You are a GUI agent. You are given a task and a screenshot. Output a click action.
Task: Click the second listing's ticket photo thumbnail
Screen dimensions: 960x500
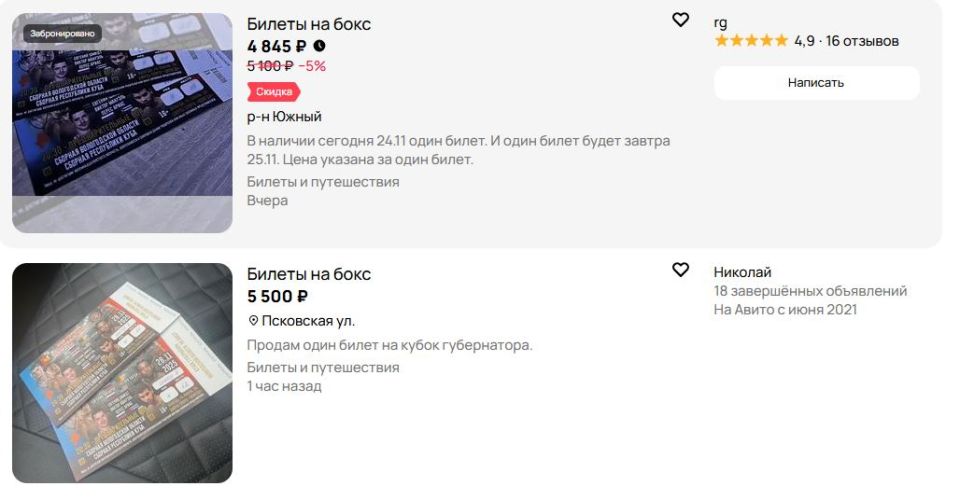[x=122, y=373]
